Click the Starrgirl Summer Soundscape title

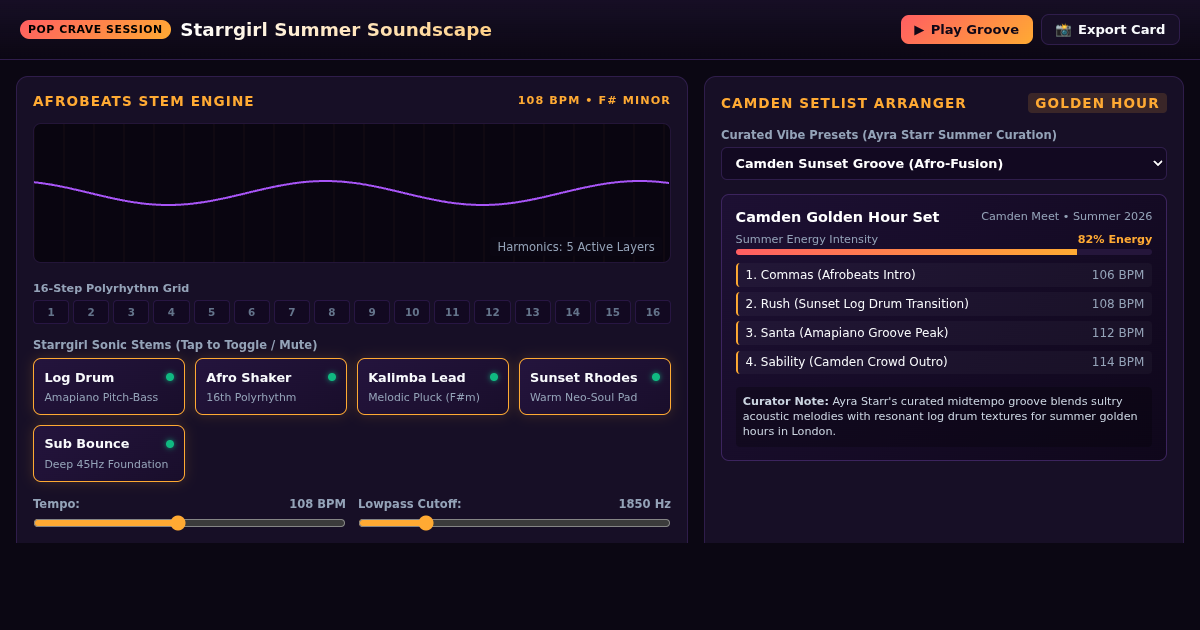(x=336, y=29)
